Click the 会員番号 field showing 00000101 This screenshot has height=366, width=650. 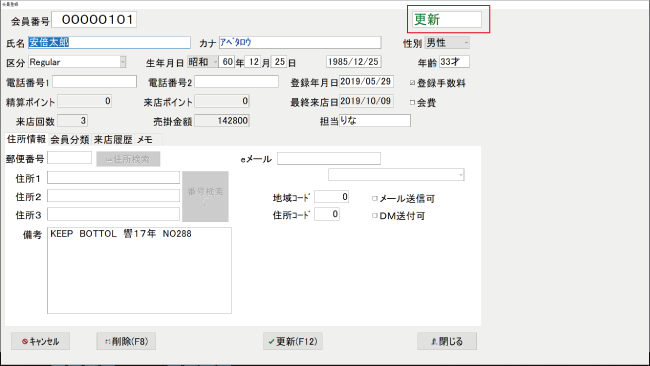[94, 19]
